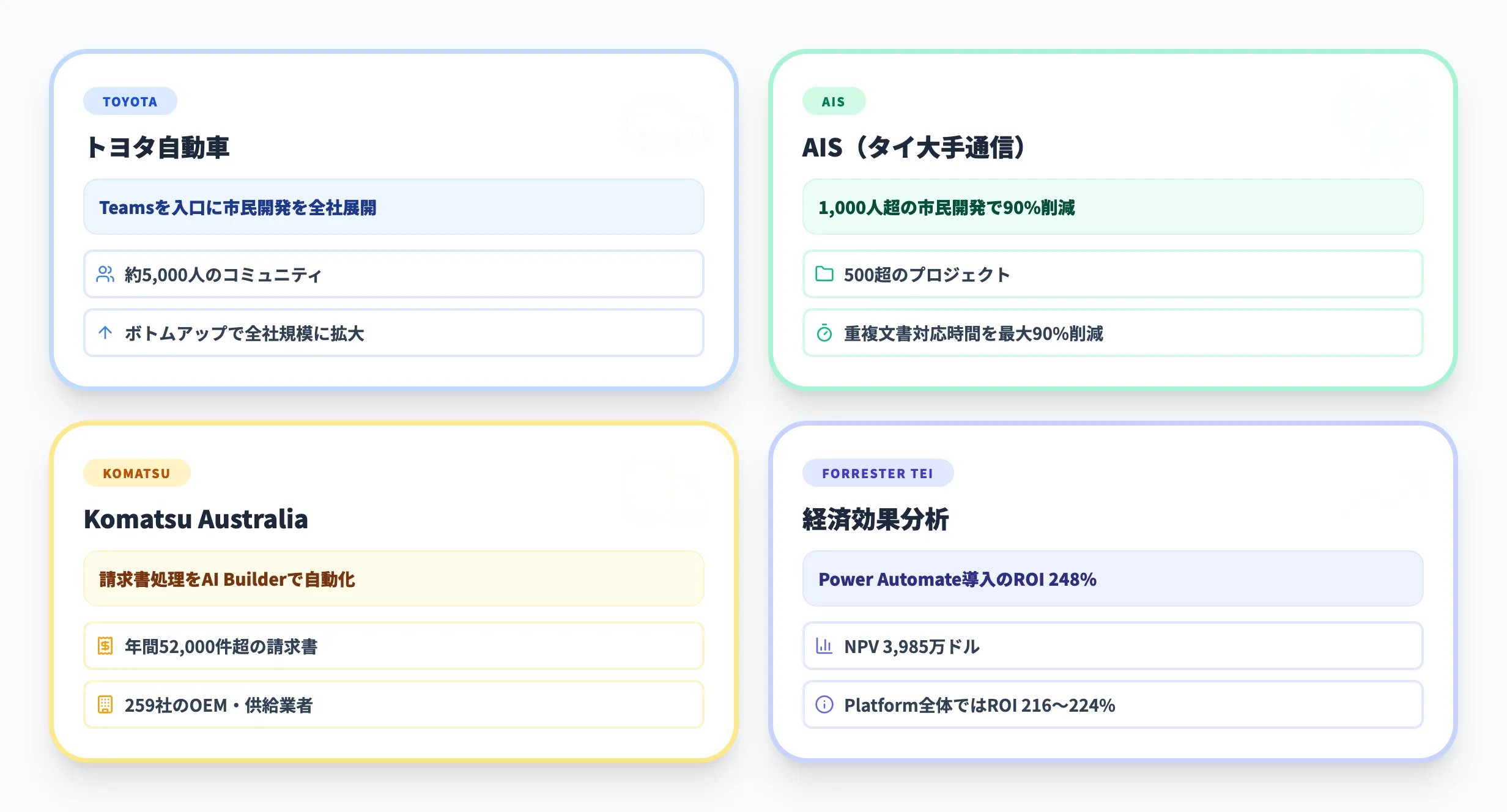
Task: Click the folder icon next to 500超のプロジェクト
Action: 824,275
